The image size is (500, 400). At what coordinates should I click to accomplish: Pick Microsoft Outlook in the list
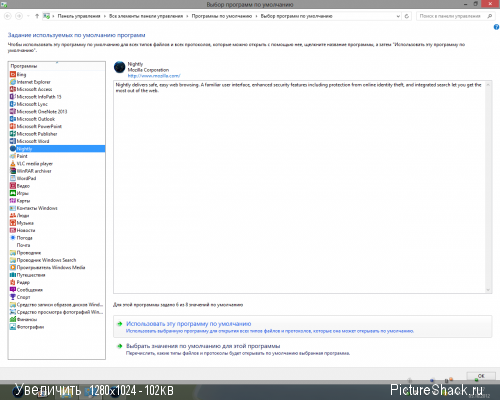click(x=33, y=119)
